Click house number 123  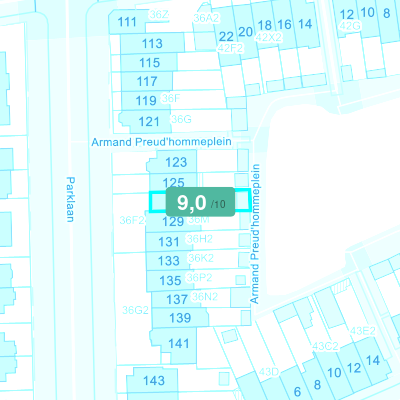coord(176,162)
